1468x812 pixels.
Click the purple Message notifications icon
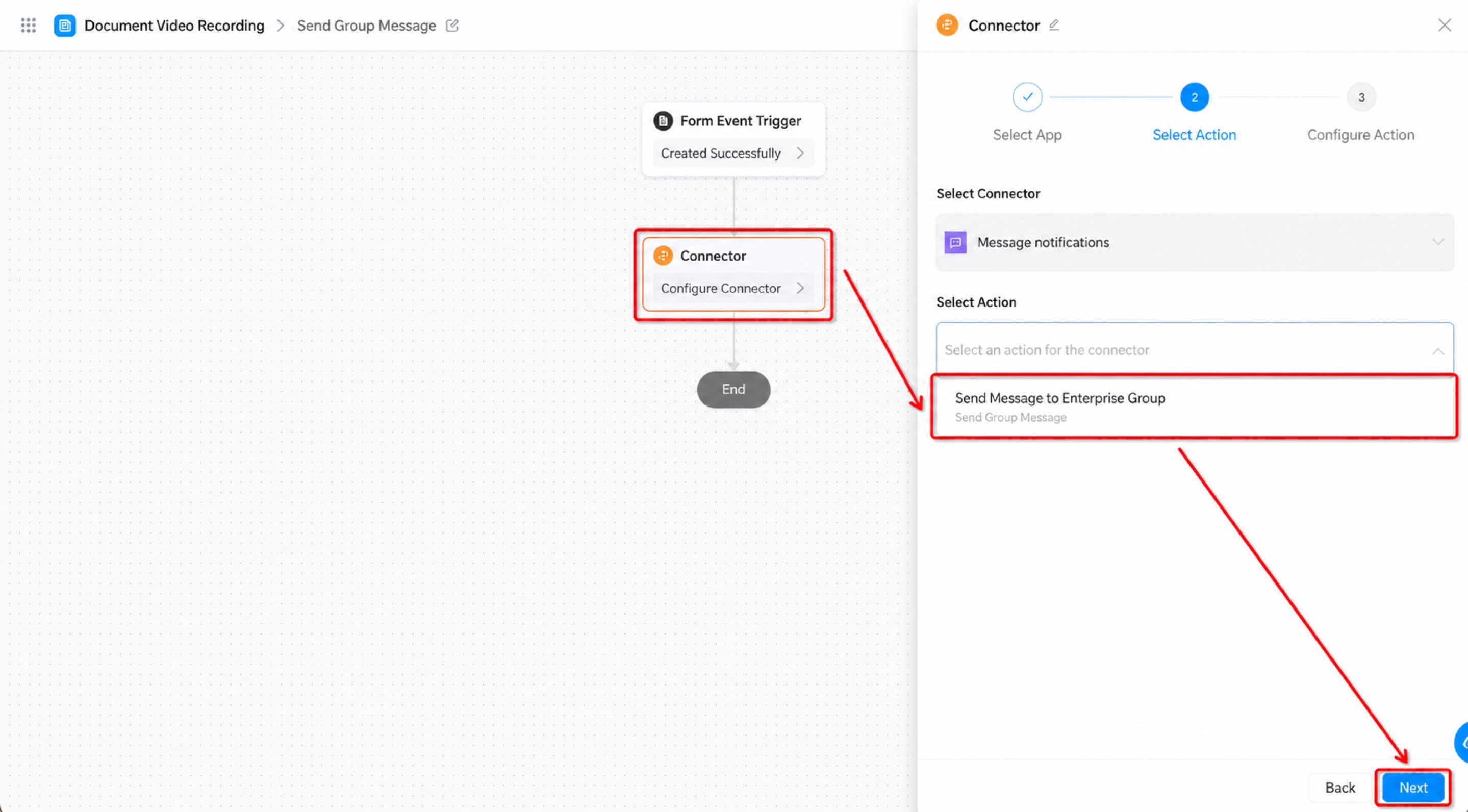point(956,242)
